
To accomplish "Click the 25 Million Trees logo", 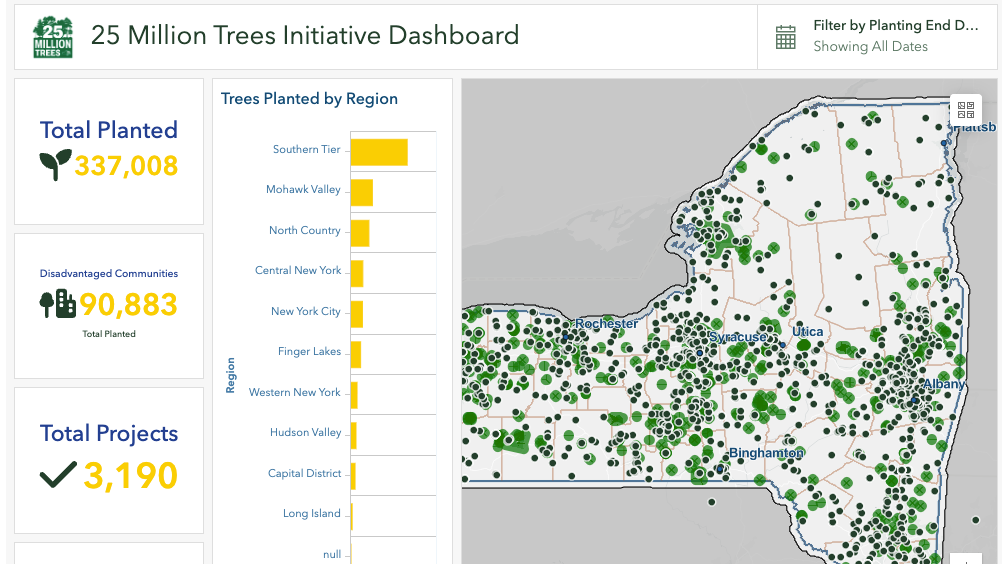I will 53,37.
